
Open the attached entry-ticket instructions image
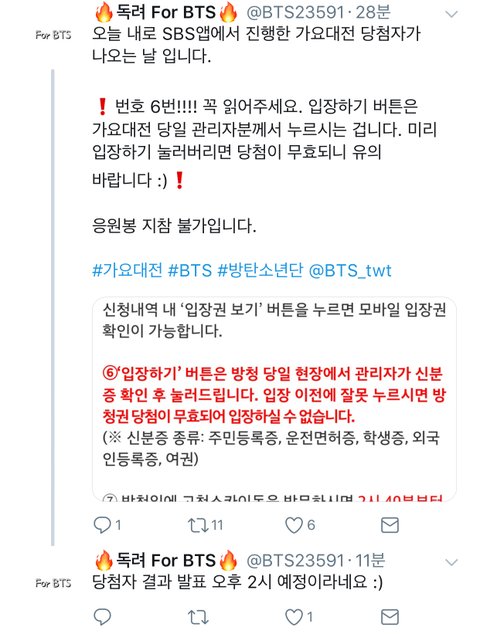275,399
